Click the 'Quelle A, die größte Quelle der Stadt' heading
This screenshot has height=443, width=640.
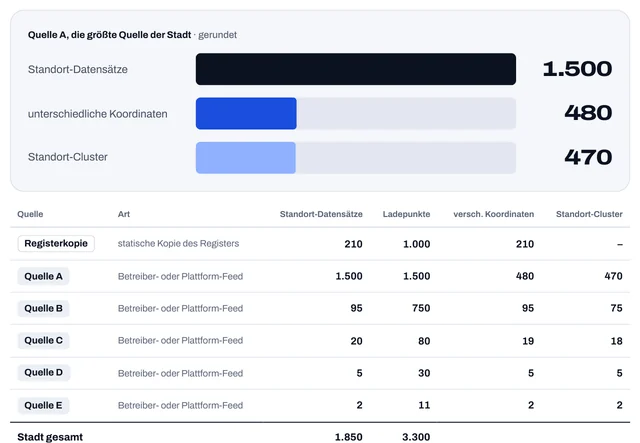coord(109,35)
